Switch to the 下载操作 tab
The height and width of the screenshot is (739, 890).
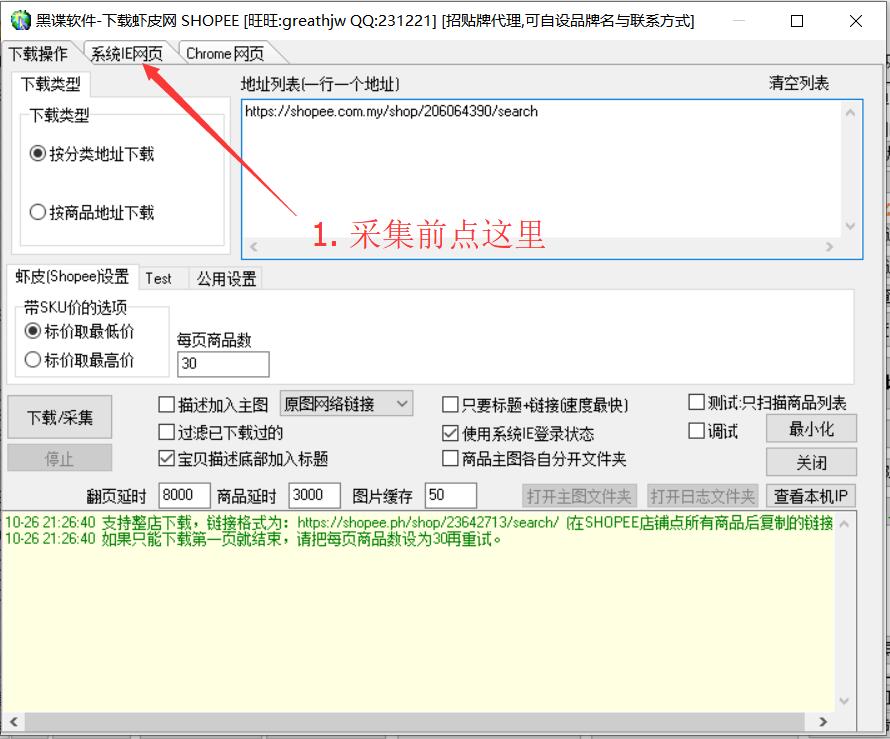(38, 54)
